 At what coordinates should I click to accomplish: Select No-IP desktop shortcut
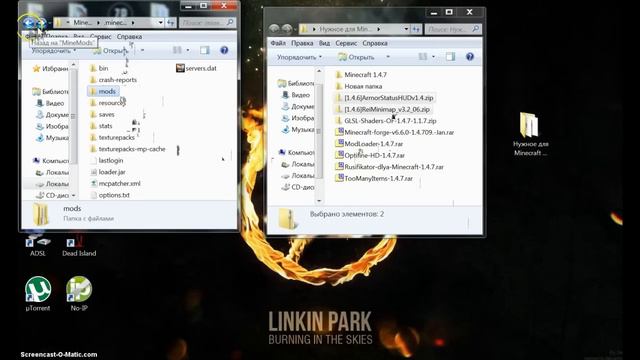[x=79, y=294]
